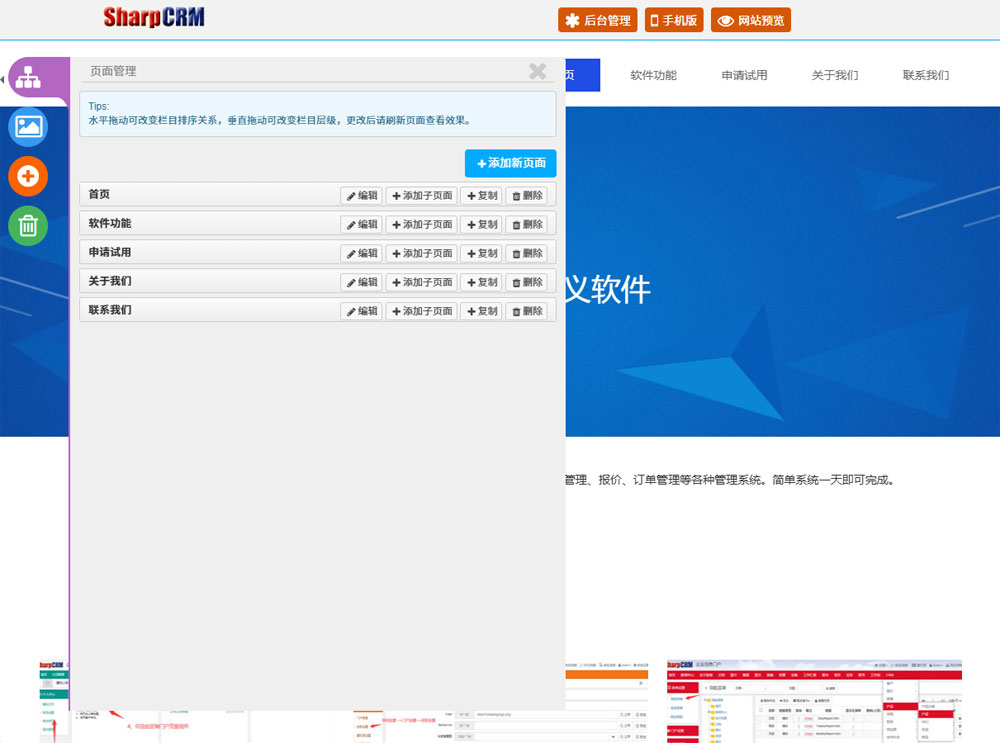
Task: Open the rightmost screenshot thumbnail
Action: (814, 700)
